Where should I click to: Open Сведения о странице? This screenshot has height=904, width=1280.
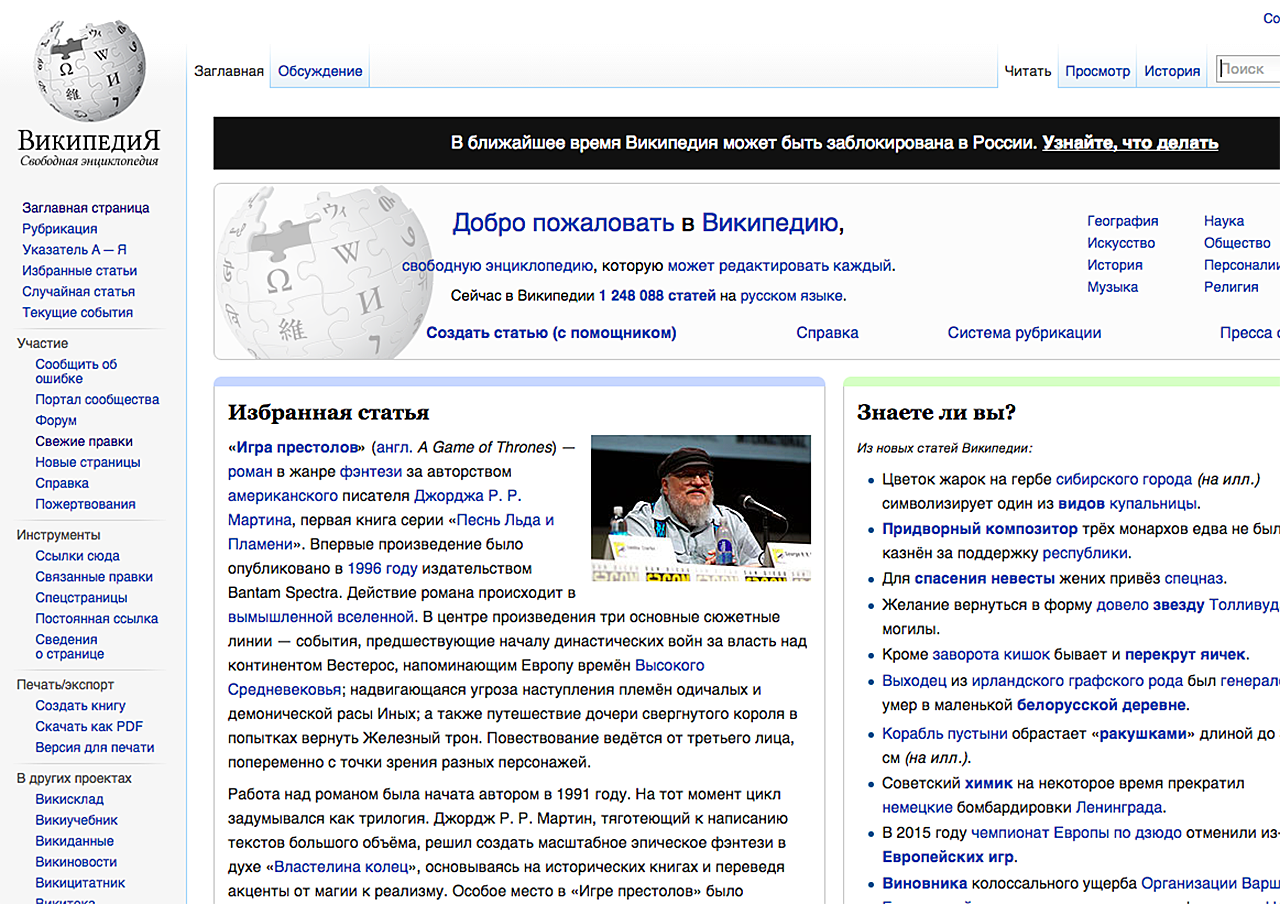[x=70, y=646]
